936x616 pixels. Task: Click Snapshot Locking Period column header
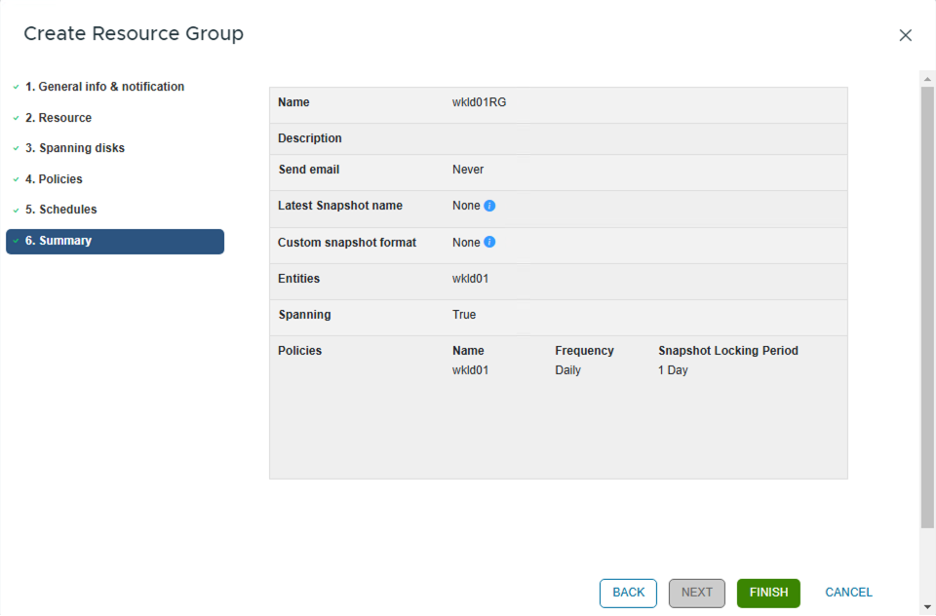click(728, 351)
